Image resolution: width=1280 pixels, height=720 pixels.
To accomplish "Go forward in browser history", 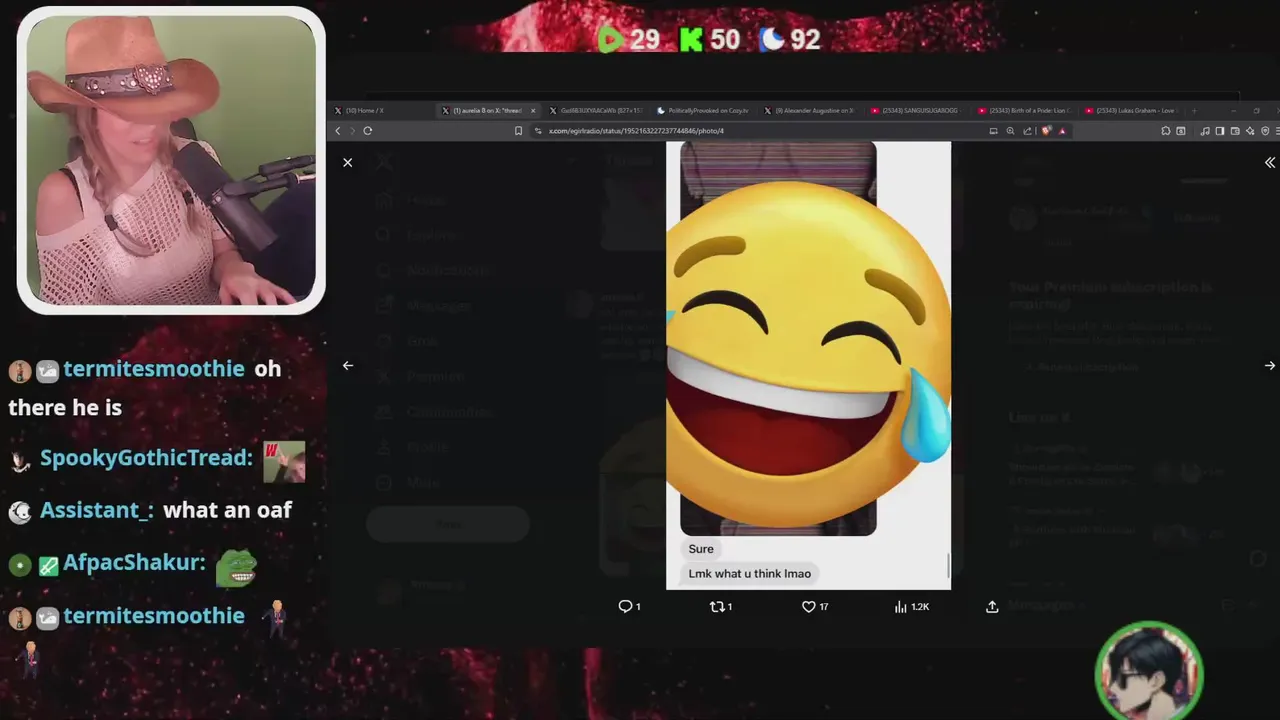I will [352, 131].
